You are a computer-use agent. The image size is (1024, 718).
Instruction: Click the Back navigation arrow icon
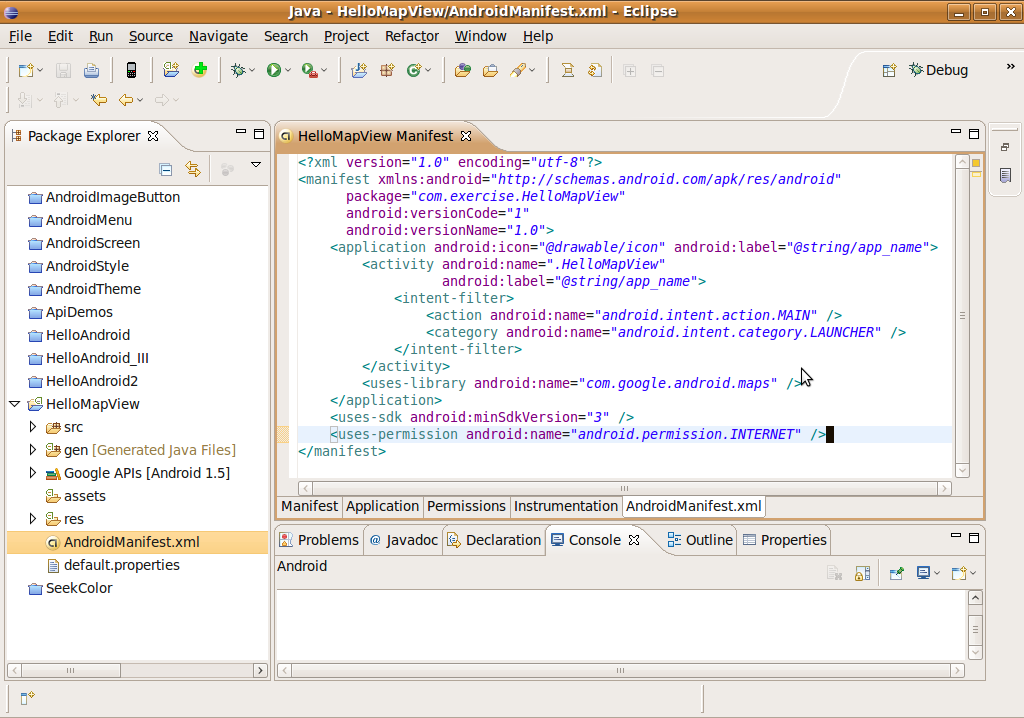coord(126,100)
